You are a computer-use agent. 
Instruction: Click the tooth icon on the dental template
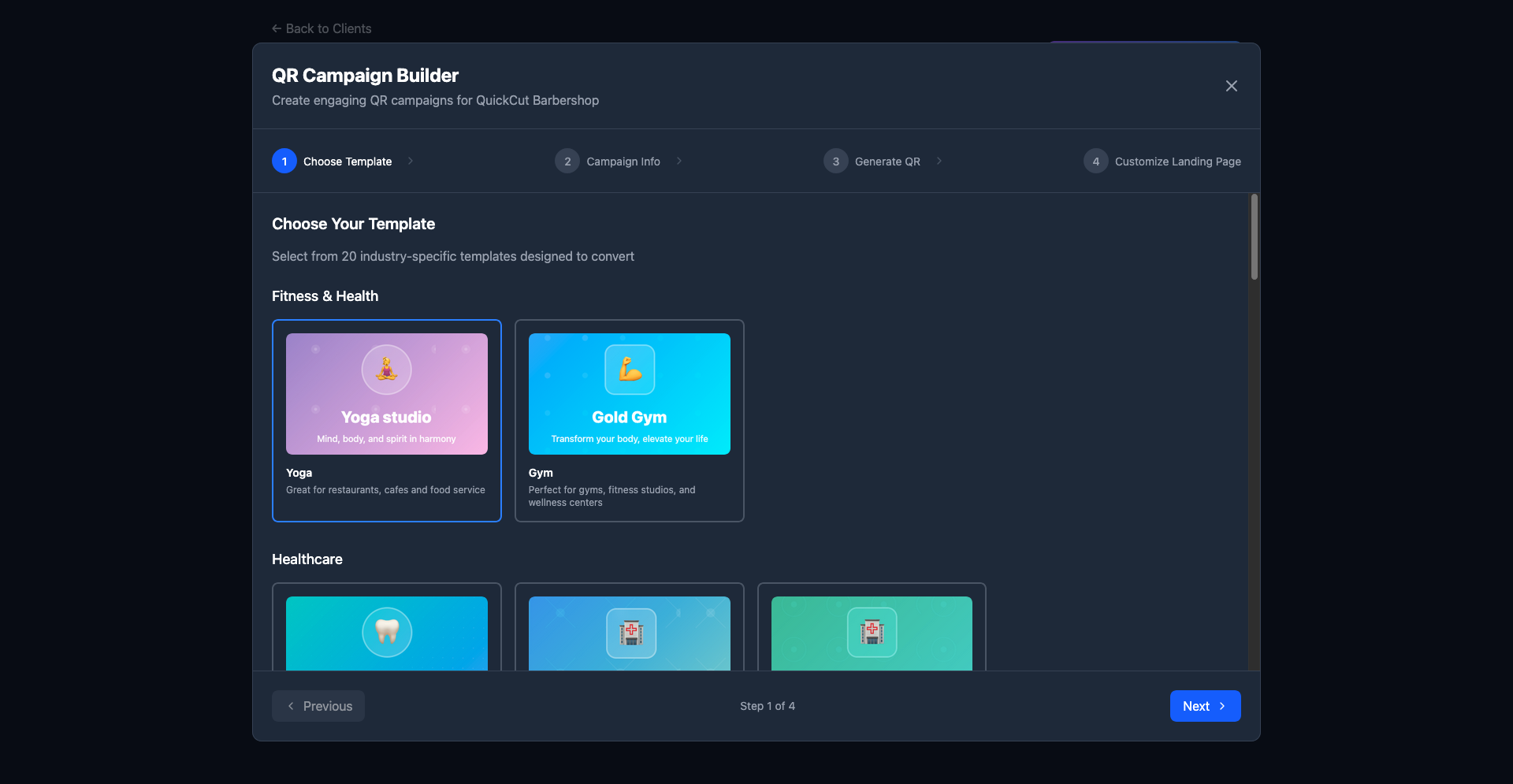coord(386,632)
